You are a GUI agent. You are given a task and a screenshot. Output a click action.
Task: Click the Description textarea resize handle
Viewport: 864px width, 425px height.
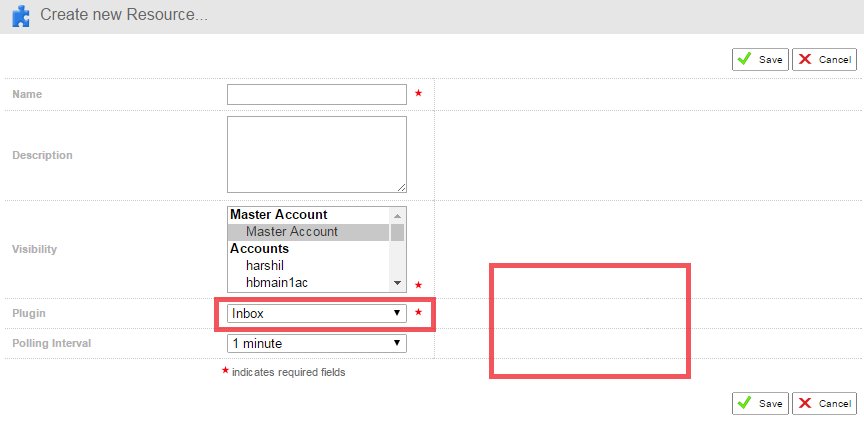click(x=401, y=187)
